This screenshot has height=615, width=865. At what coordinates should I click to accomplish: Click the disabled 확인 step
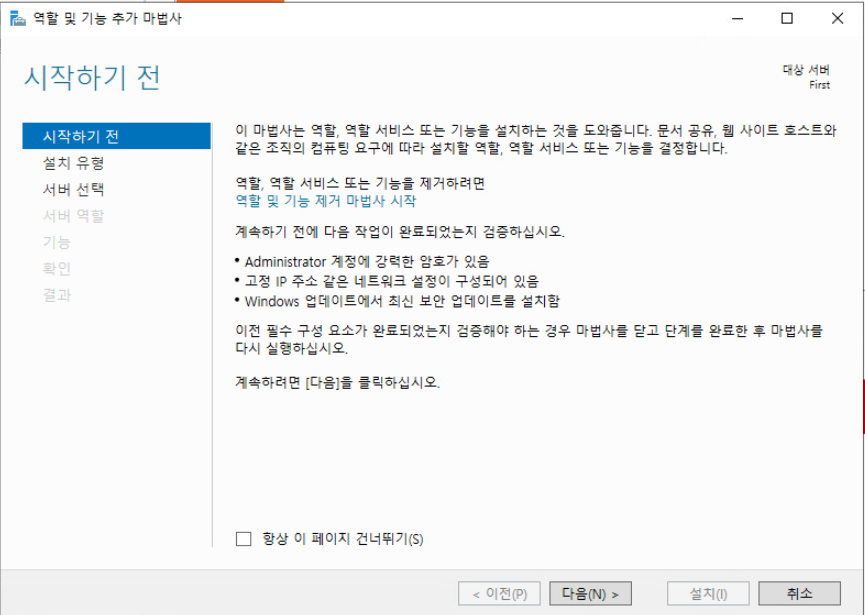tap(57, 269)
